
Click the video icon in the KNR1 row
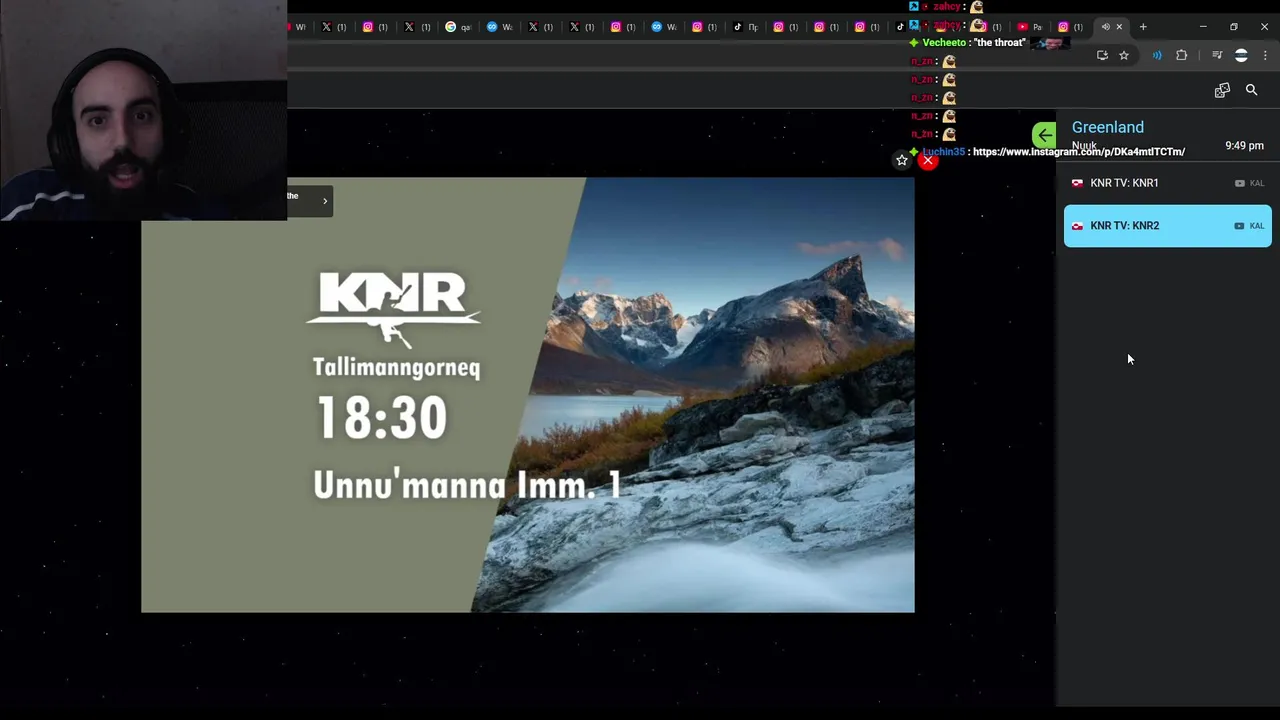tap(1240, 183)
